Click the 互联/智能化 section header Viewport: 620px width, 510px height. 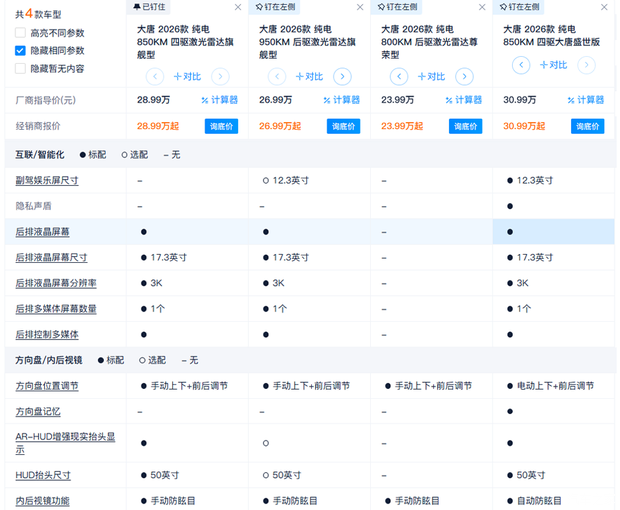(x=40, y=155)
